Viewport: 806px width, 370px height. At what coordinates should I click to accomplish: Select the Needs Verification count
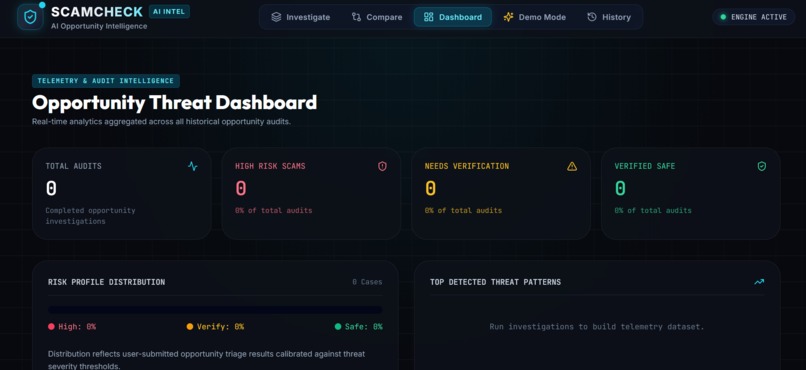[x=431, y=189]
